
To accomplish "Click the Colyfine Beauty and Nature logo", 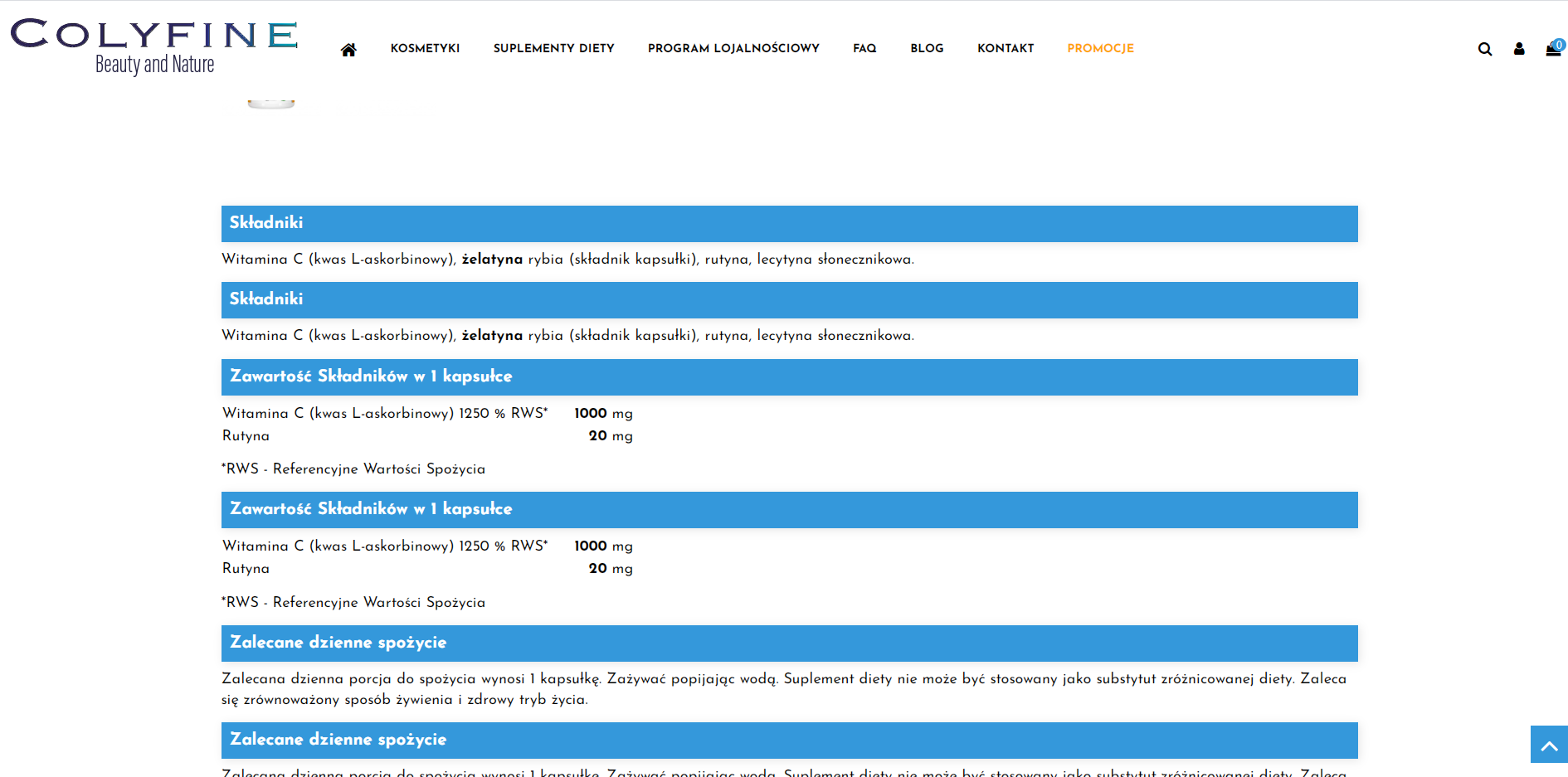I will [154, 47].
